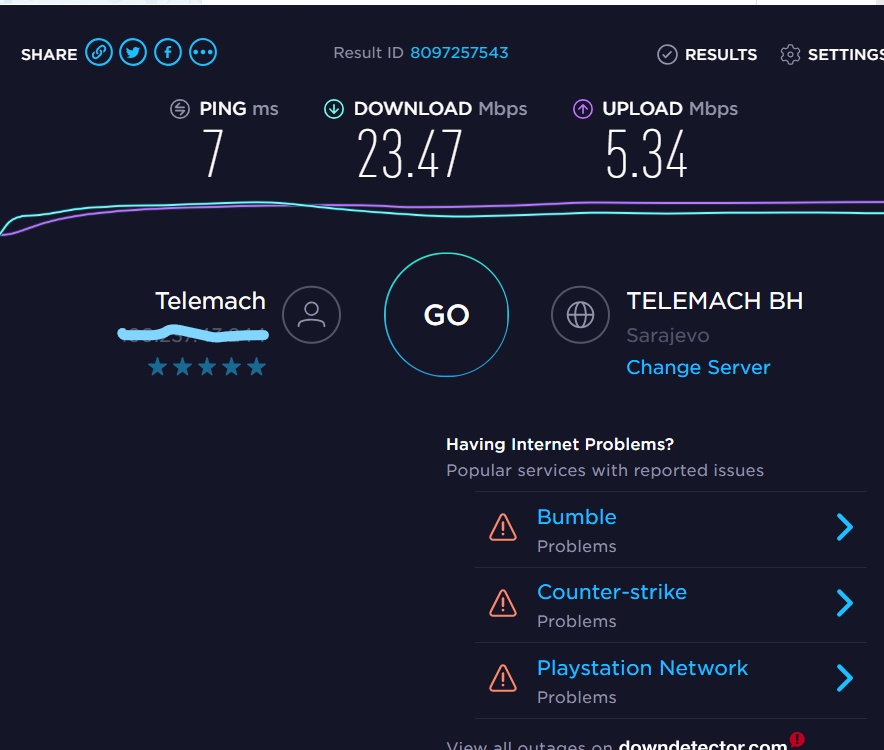The image size is (884, 750).
Task: Click the Results checkmark icon
Action: (667, 55)
